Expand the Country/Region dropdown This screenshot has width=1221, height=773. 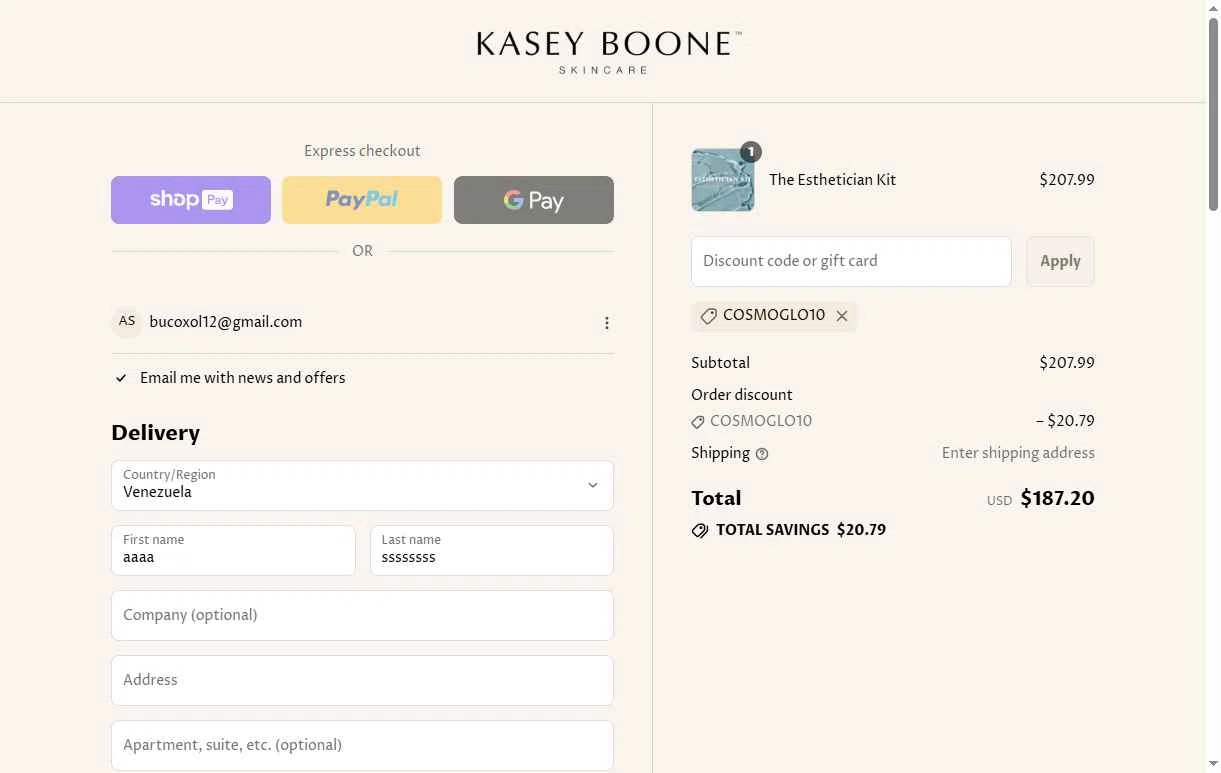362,485
